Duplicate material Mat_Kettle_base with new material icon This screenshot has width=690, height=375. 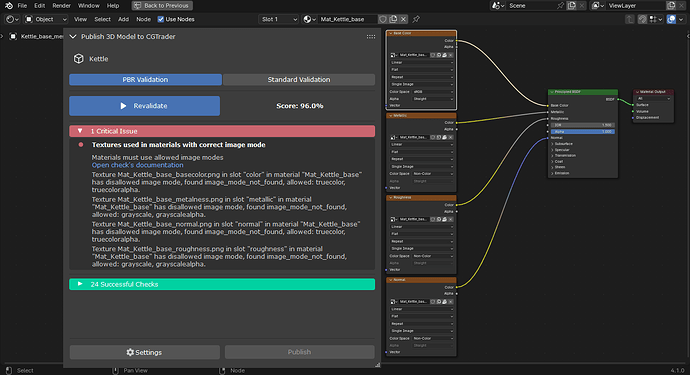[x=393, y=19]
